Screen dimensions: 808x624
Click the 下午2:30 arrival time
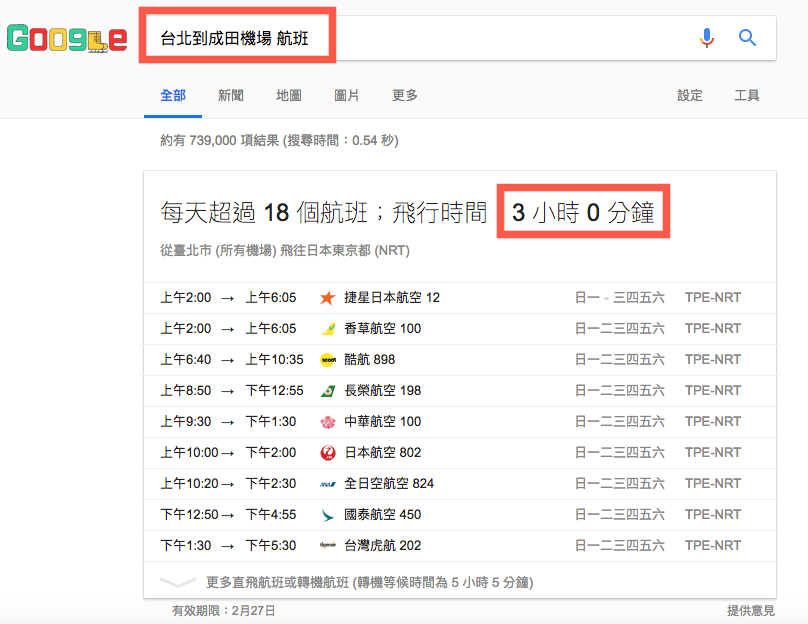coord(271,483)
